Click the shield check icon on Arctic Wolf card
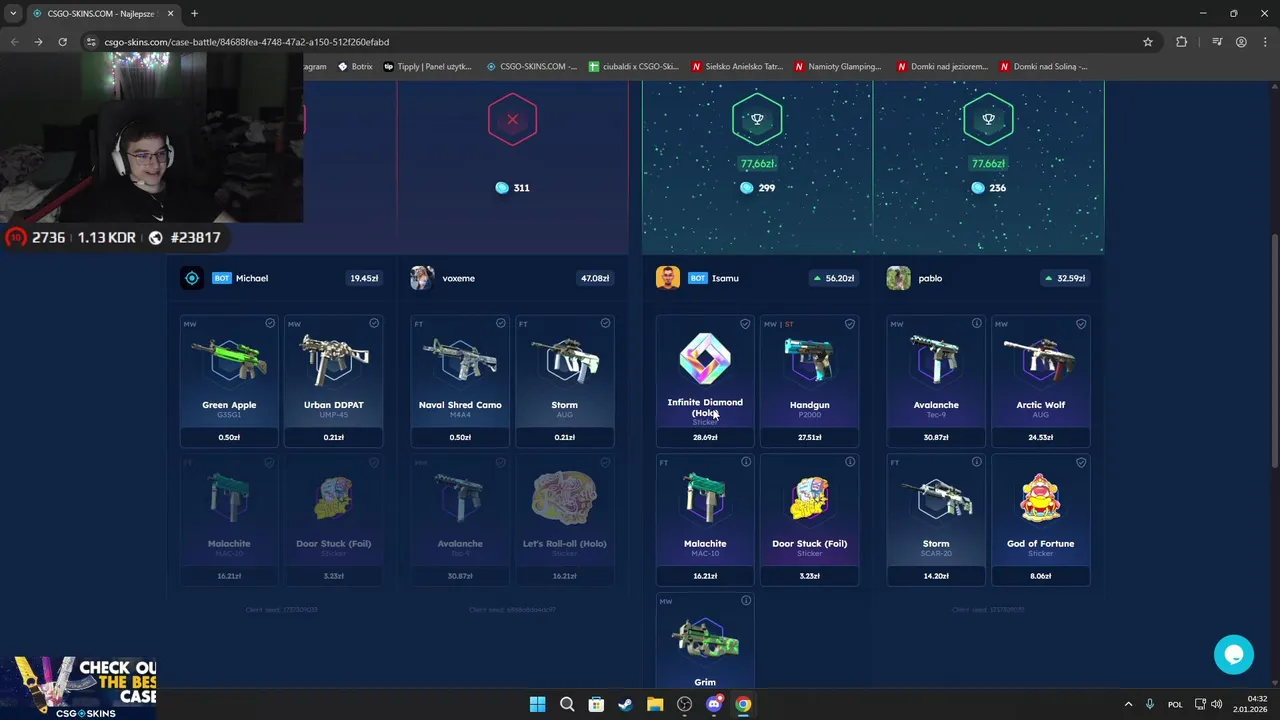 click(x=1081, y=324)
